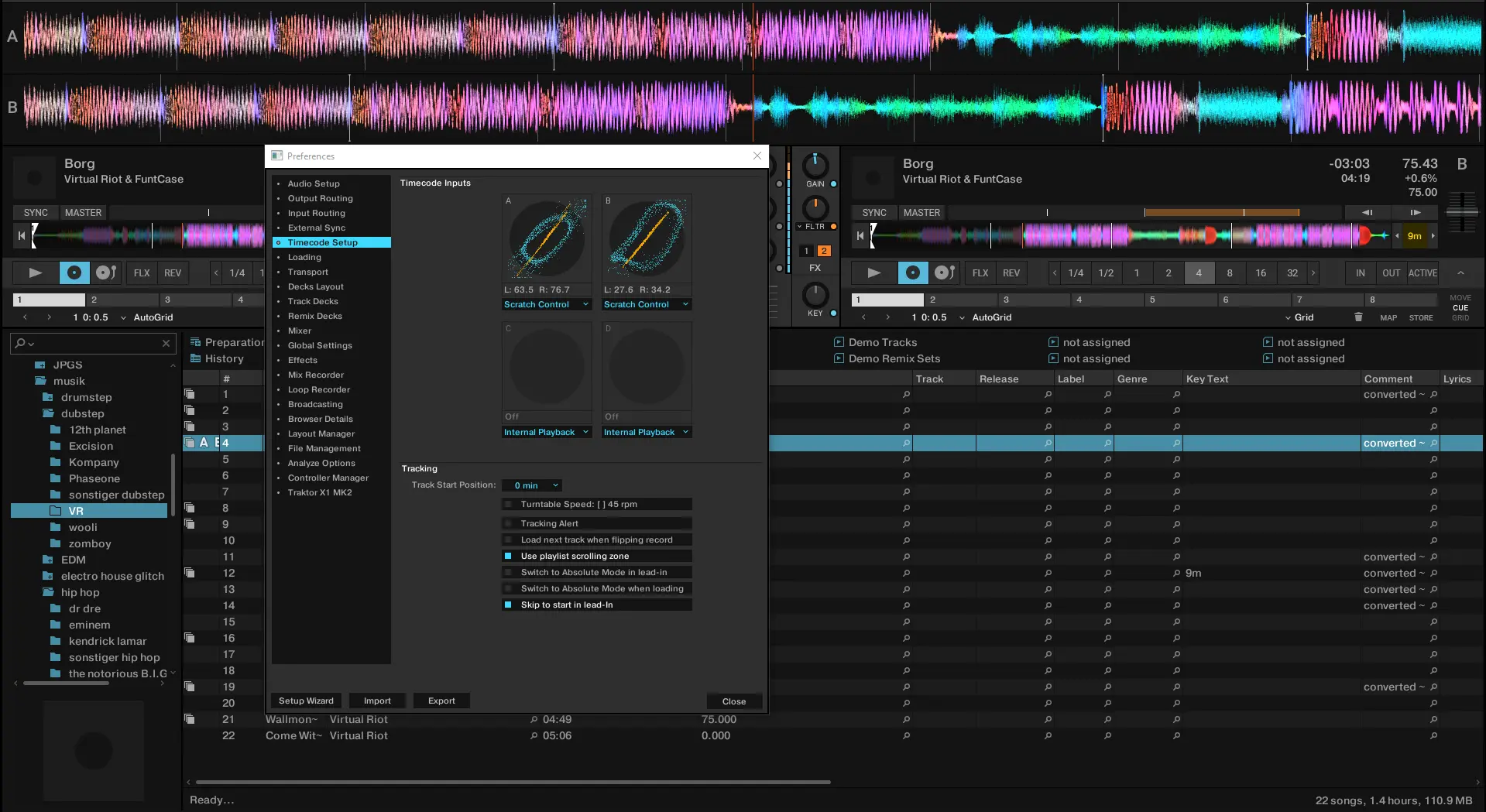Click the browser search magnifier icon
Viewport: 1486px width, 812px height.
point(21,343)
